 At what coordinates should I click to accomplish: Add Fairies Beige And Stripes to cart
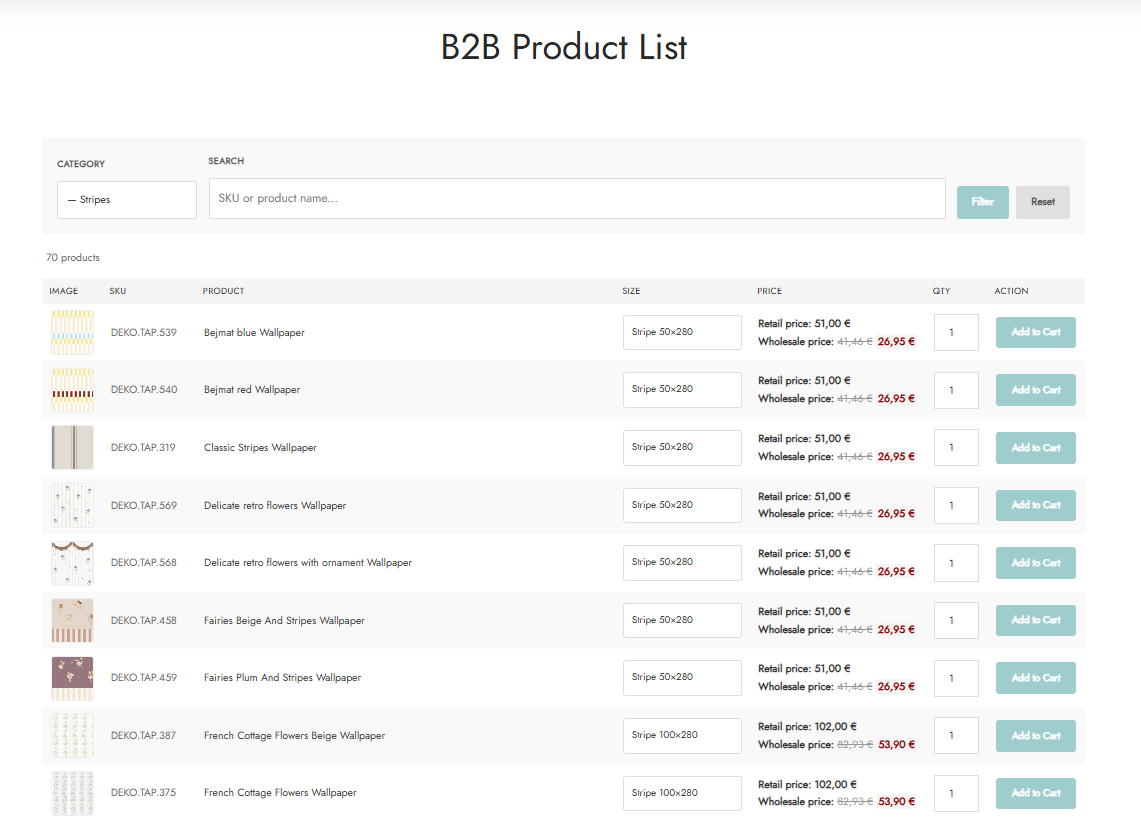(x=1035, y=620)
